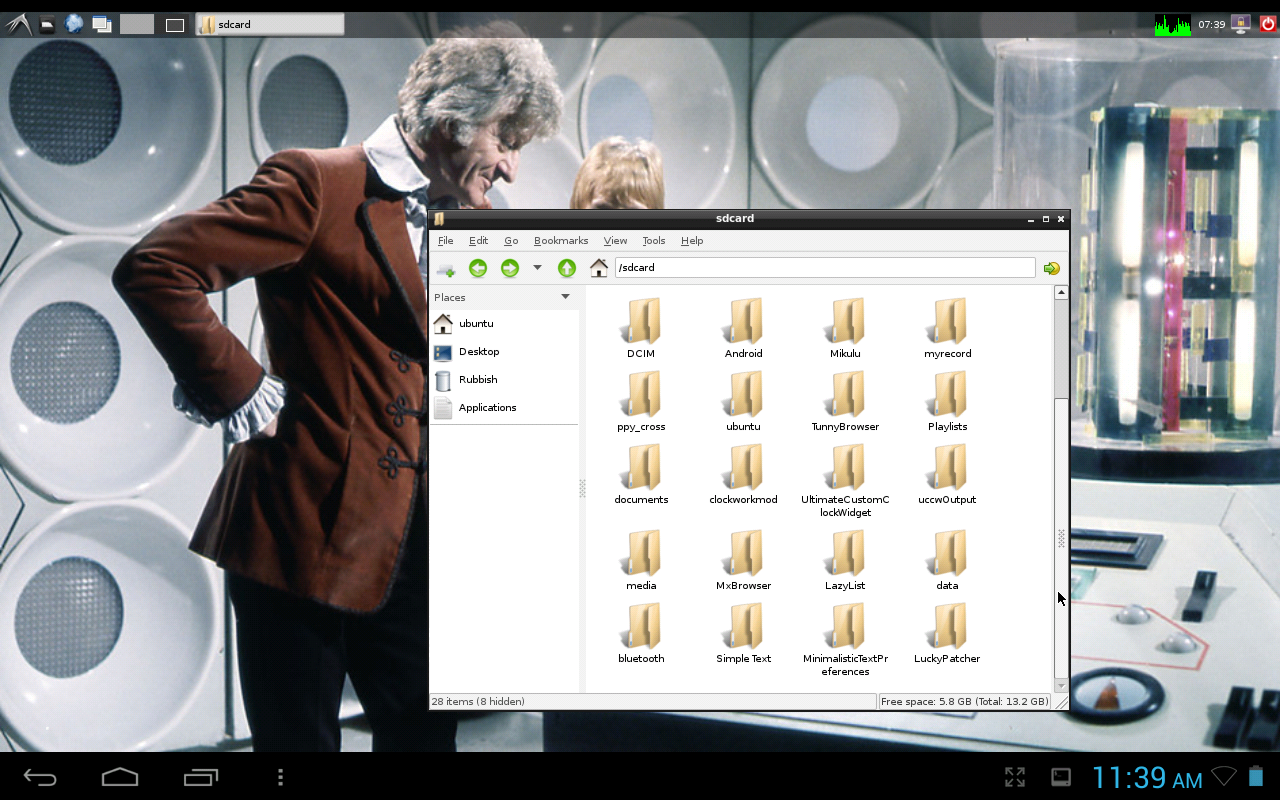Viewport: 1280px width, 800px height.
Task: Select the data folder
Action: (x=947, y=561)
